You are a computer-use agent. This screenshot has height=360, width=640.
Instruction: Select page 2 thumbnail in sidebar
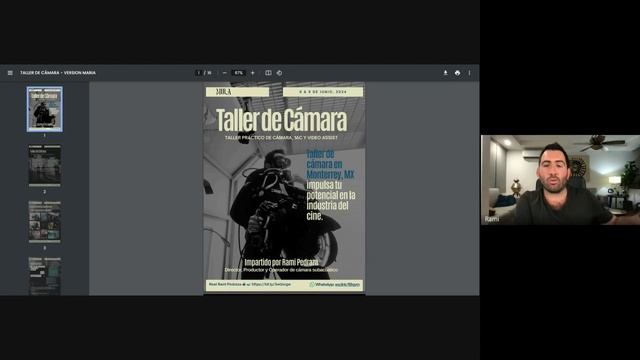click(45, 165)
